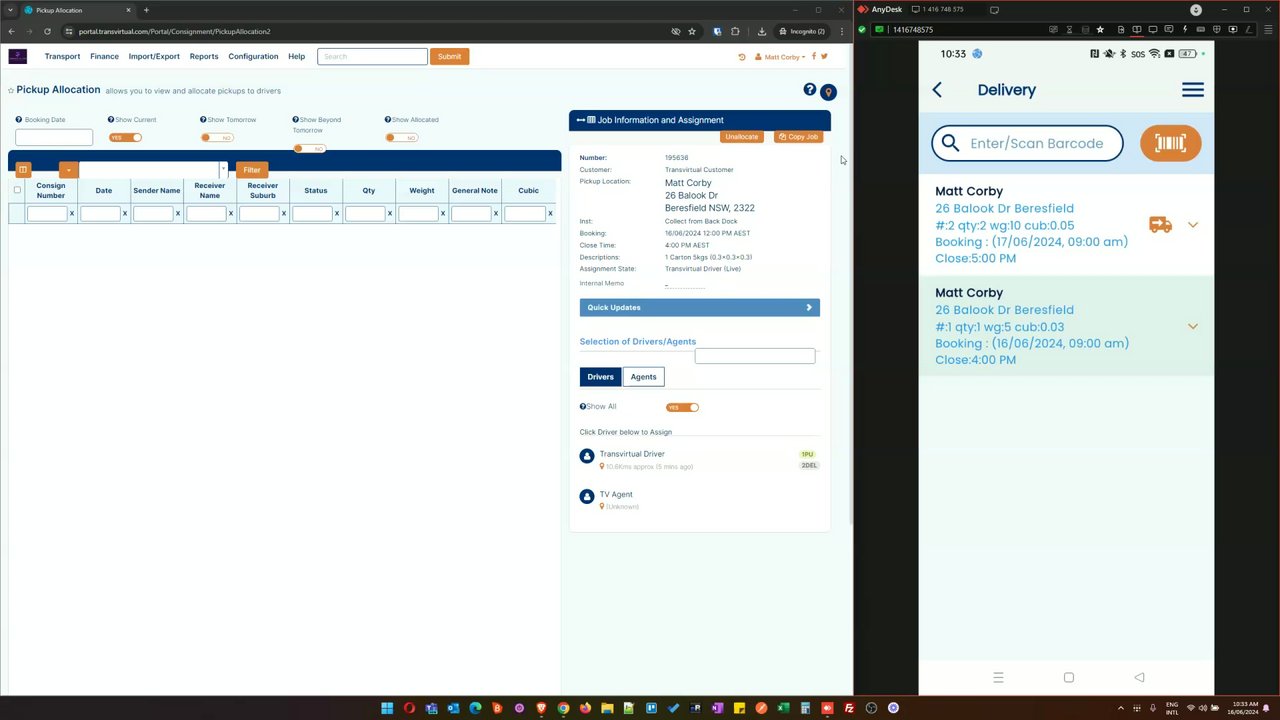The height and width of the screenshot is (720, 1280).
Task: Open FileZilla from the taskbar
Action: click(849, 708)
